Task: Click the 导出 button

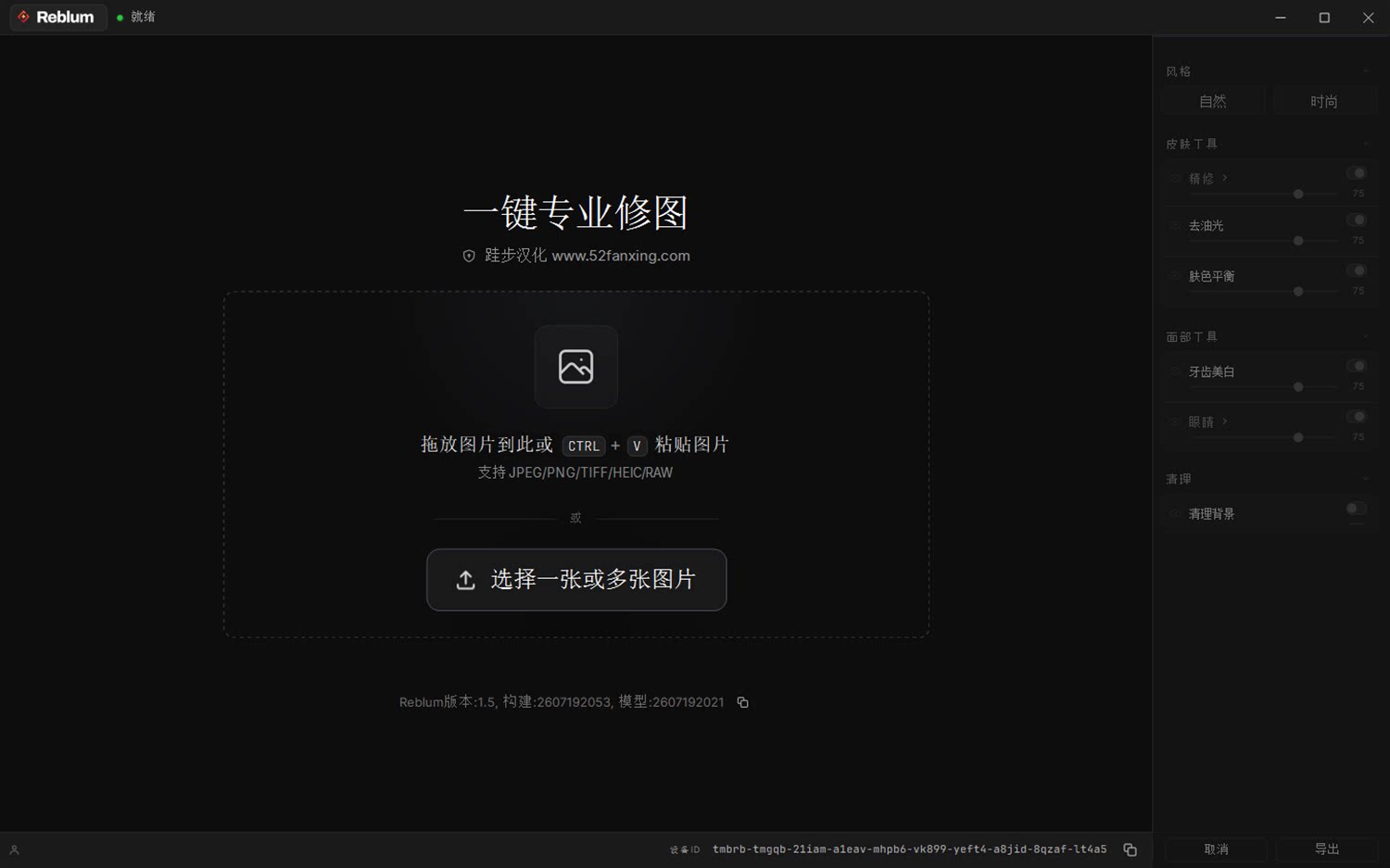Action: (x=1327, y=849)
